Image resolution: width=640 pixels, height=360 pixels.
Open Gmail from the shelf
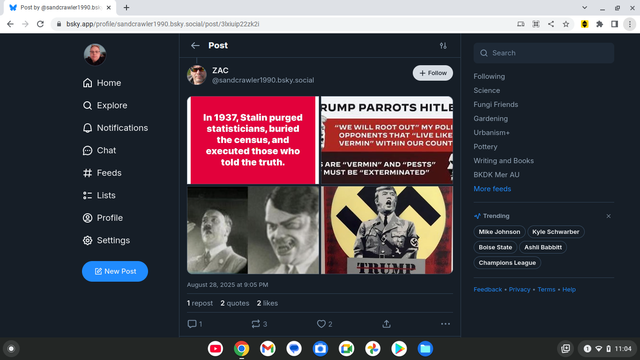pyautogui.click(x=268, y=349)
